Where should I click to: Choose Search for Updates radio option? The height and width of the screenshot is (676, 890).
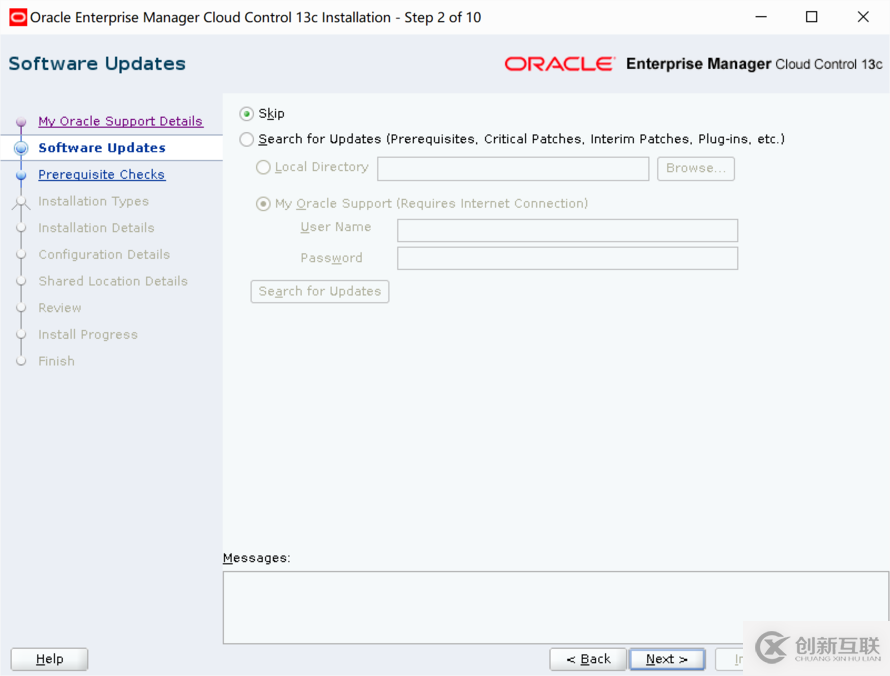point(246,139)
